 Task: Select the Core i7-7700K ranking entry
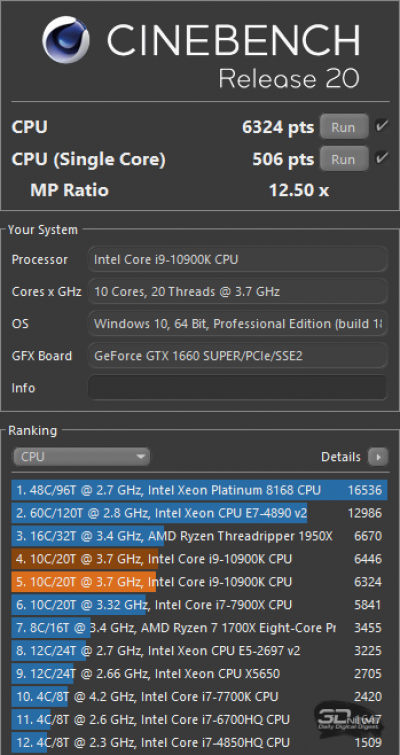(199, 697)
